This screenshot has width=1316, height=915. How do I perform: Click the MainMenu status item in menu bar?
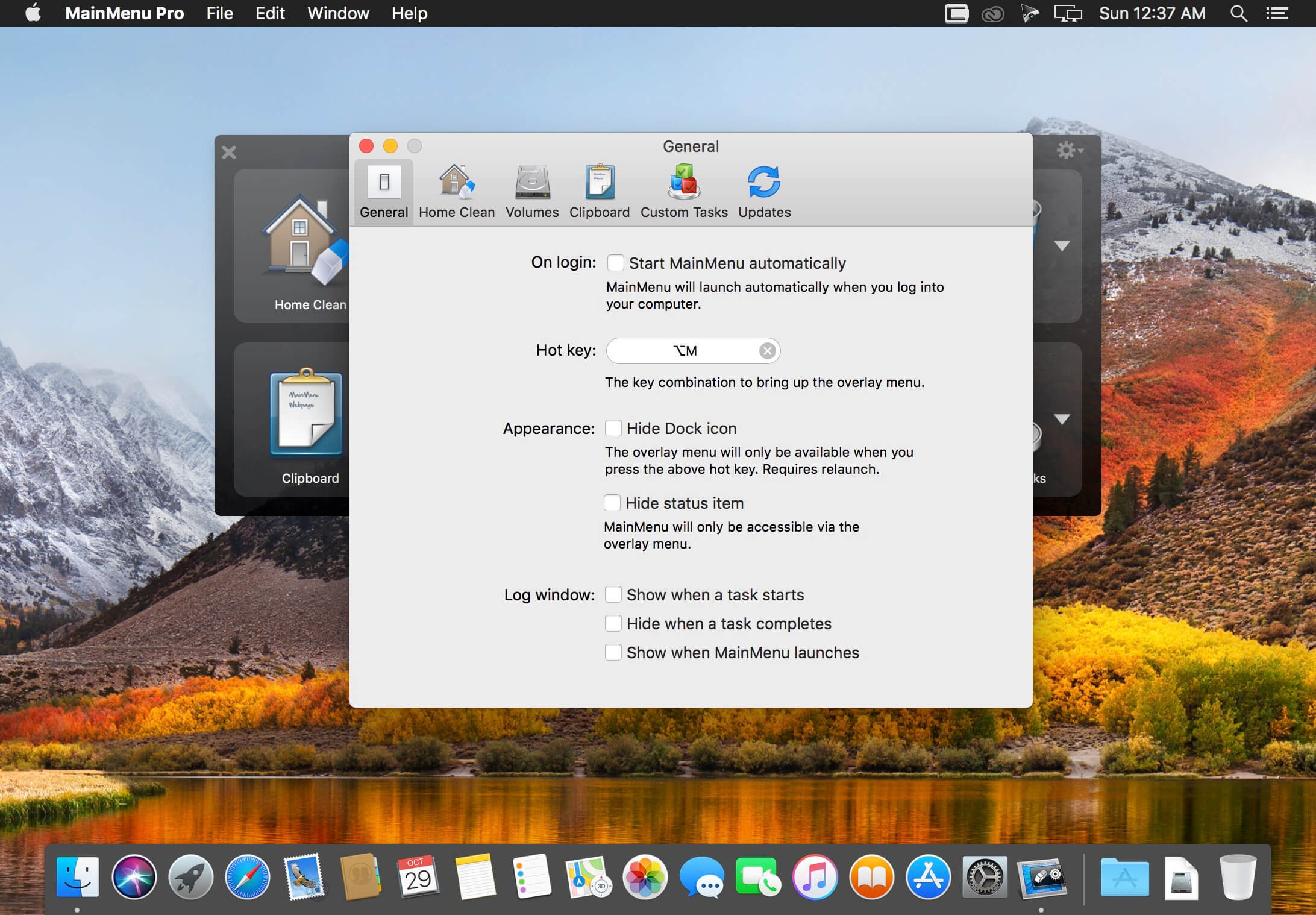tap(956, 13)
